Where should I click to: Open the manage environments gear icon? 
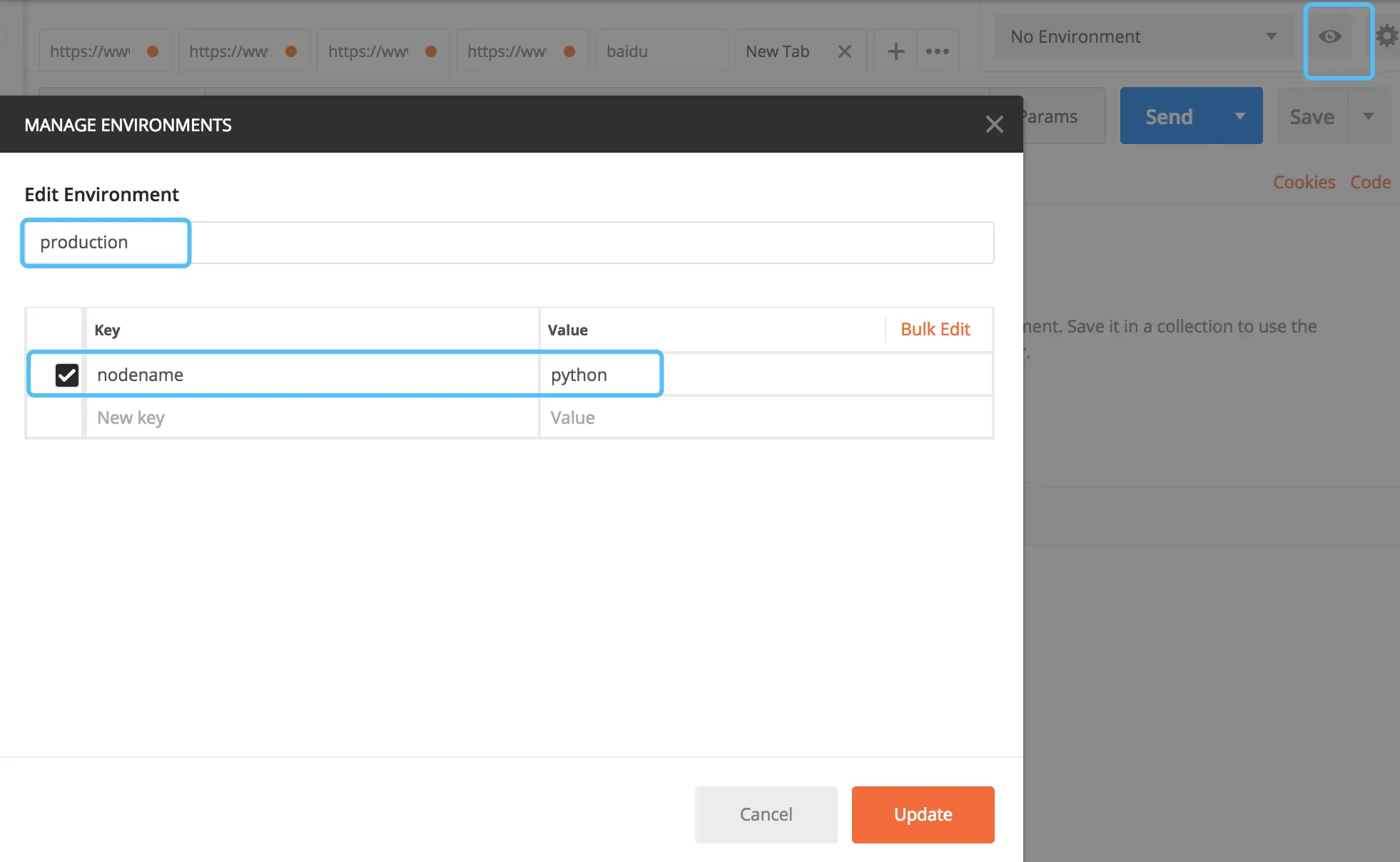tap(1387, 36)
